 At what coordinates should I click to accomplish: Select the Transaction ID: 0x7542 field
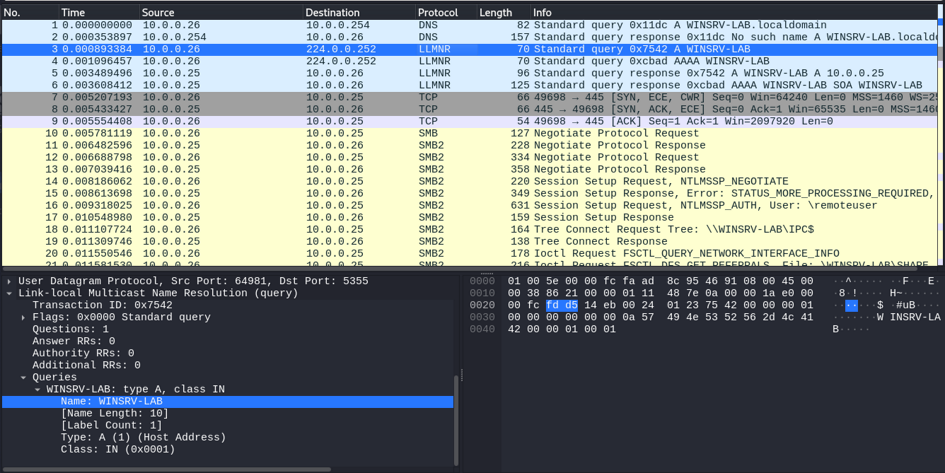click(x=102, y=306)
